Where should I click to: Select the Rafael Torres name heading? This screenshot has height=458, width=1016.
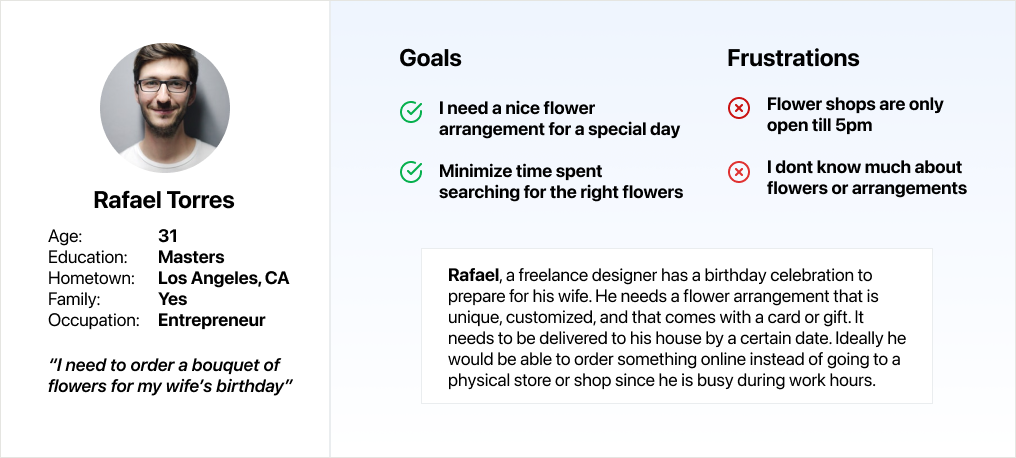click(164, 200)
